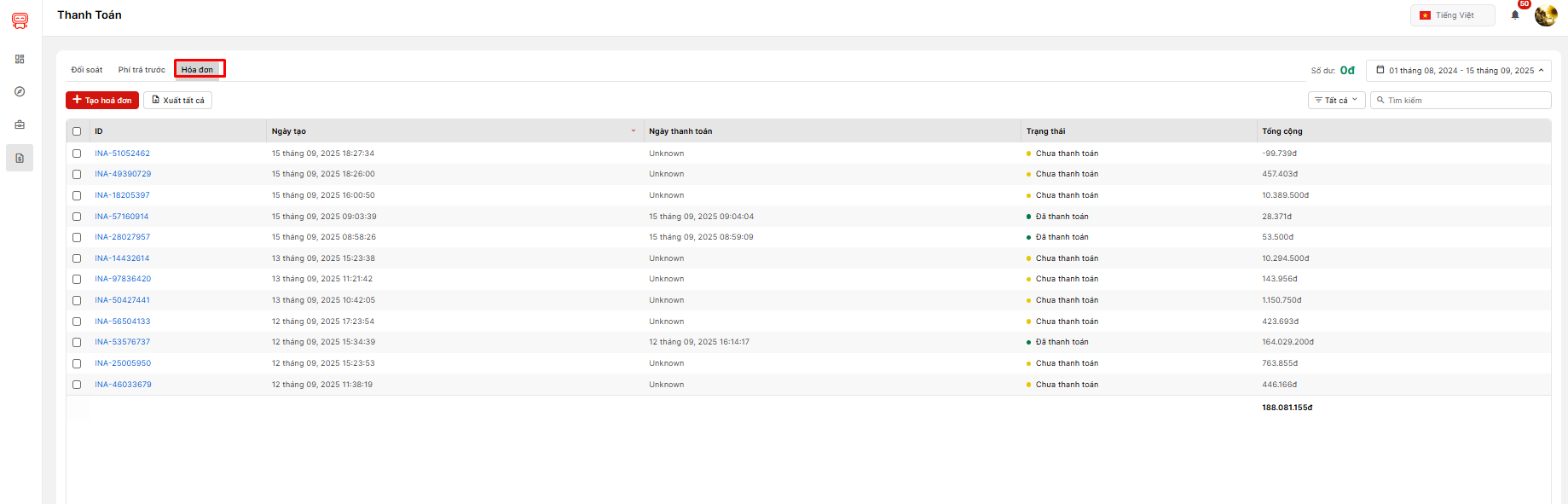1568x504 pixels.
Task: Click the Xuất tất cả export button
Action: [177, 101]
